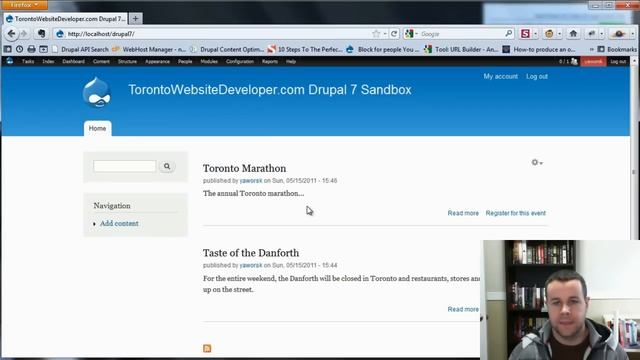Click yaworsk author link under Toronto Marathon

pyautogui.click(x=251, y=180)
